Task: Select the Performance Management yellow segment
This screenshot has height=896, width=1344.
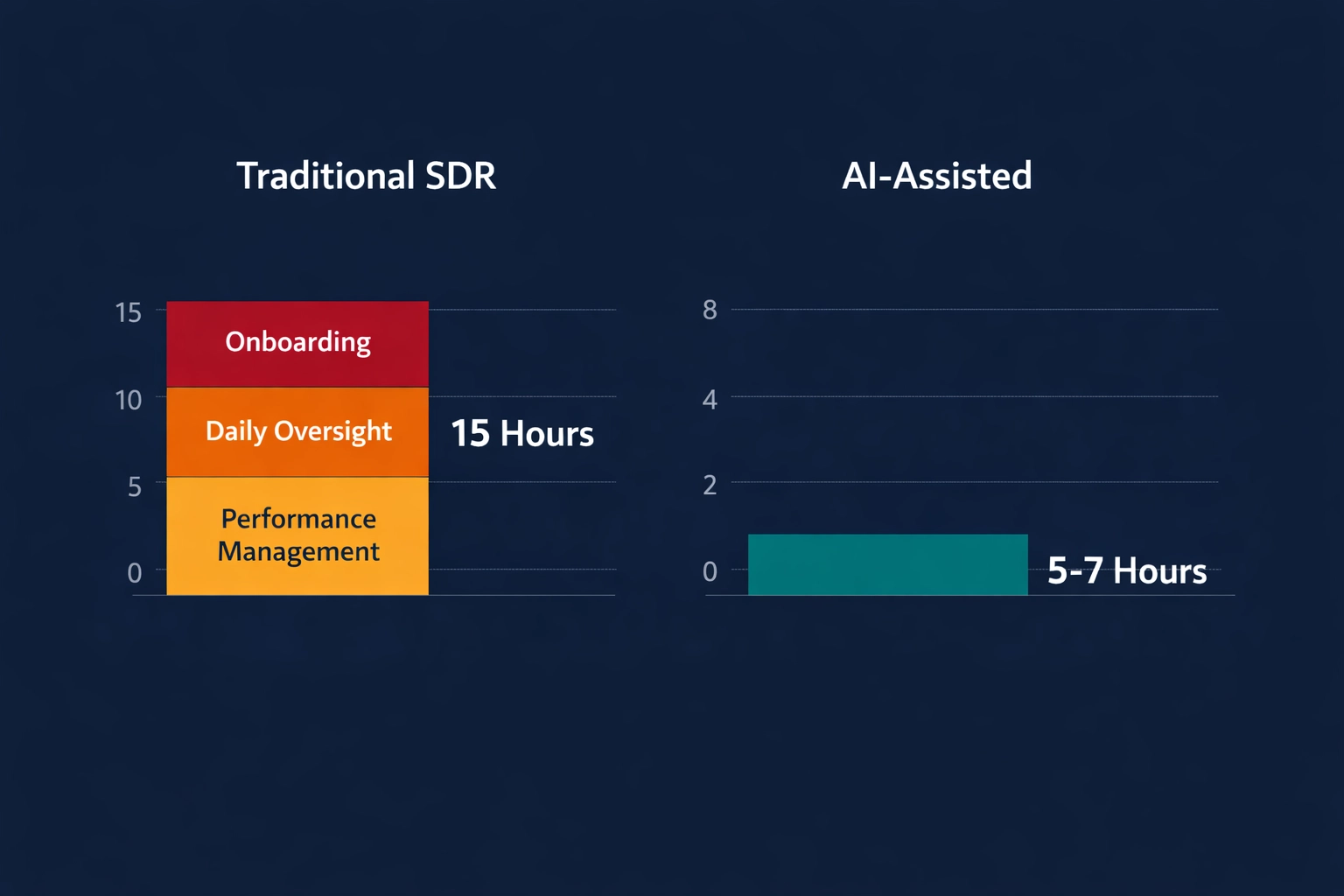Action: 297,535
